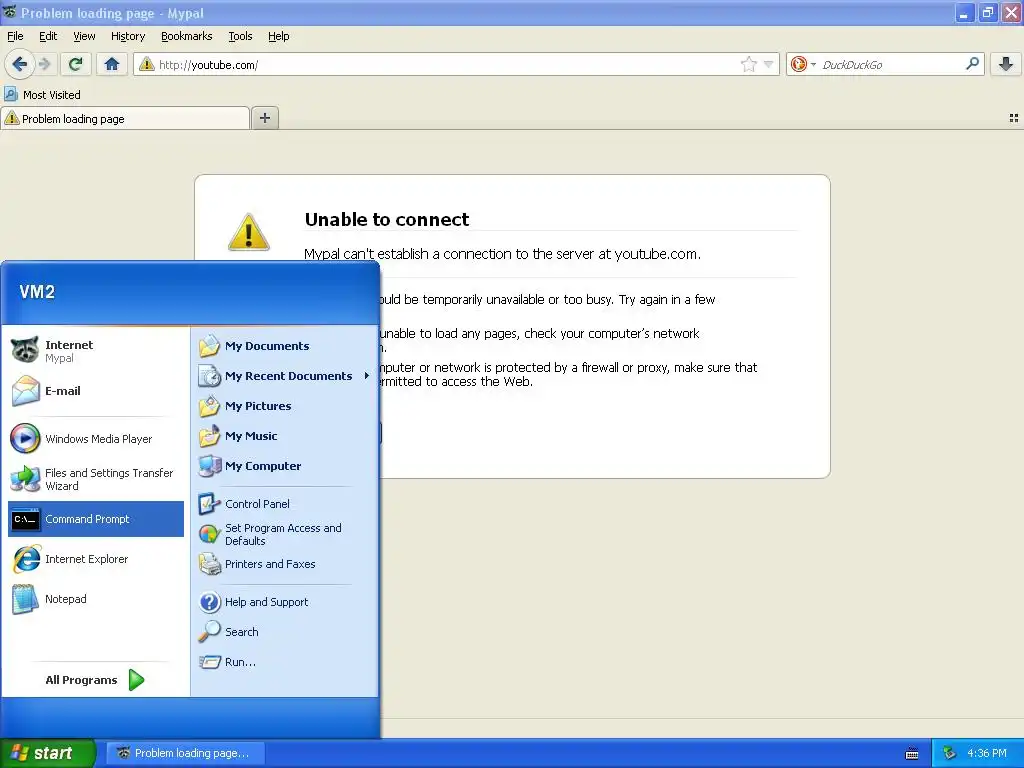The height and width of the screenshot is (768, 1024).
Task: Click the search magnifier in the search box
Action: coord(972,64)
